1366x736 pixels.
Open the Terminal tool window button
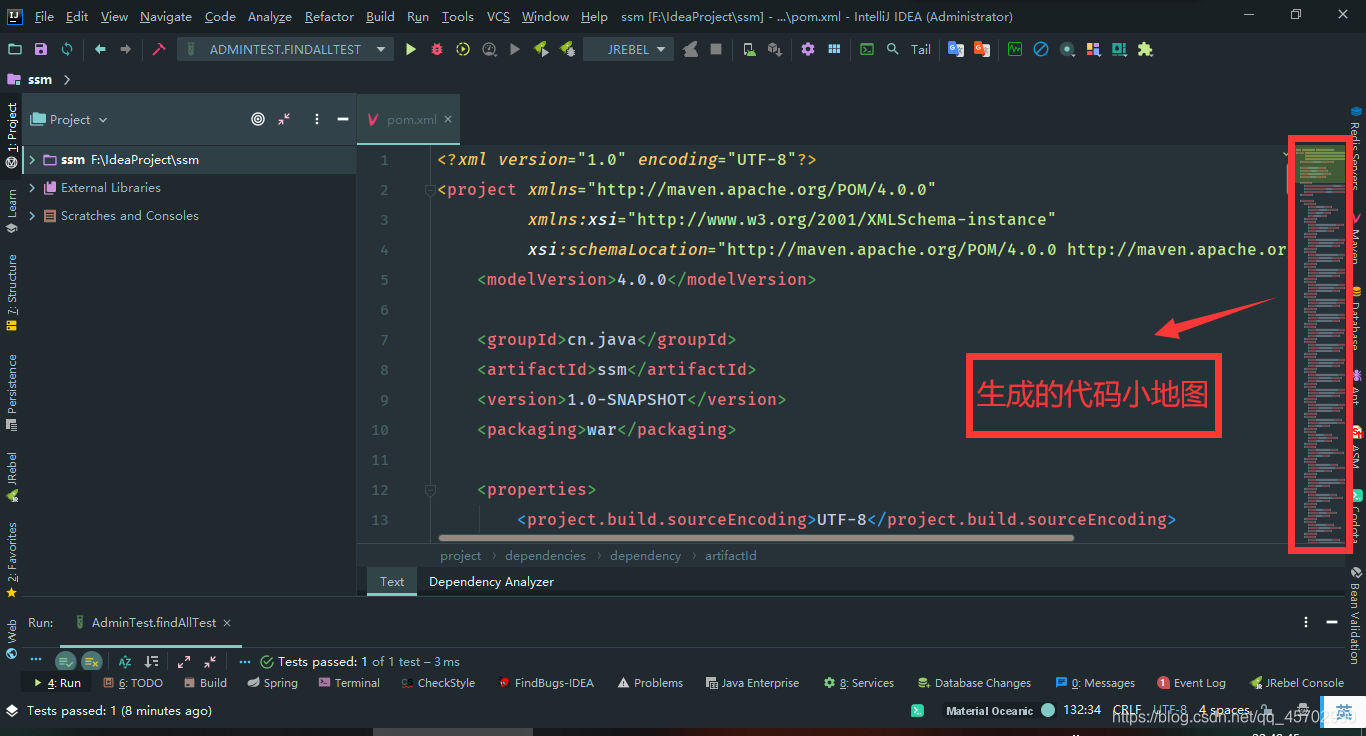[x=349, y=683]
